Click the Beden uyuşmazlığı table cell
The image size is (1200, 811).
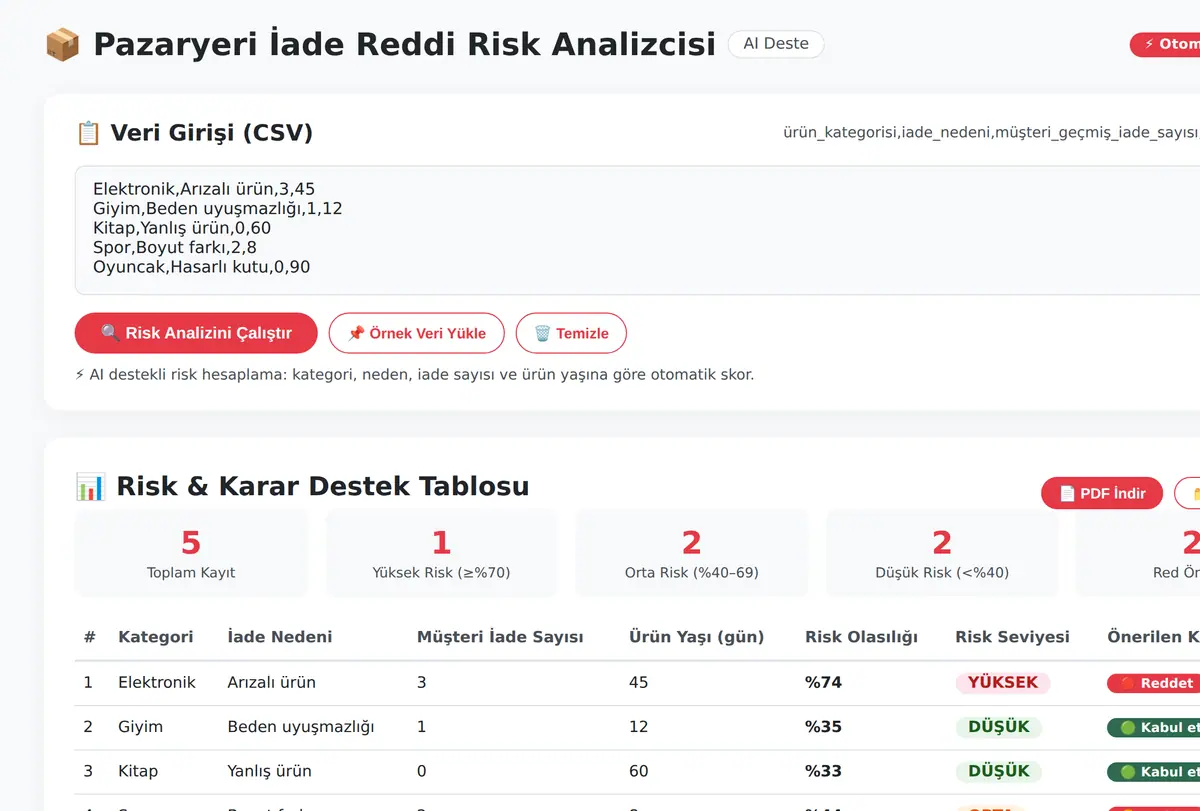[301, 727]
